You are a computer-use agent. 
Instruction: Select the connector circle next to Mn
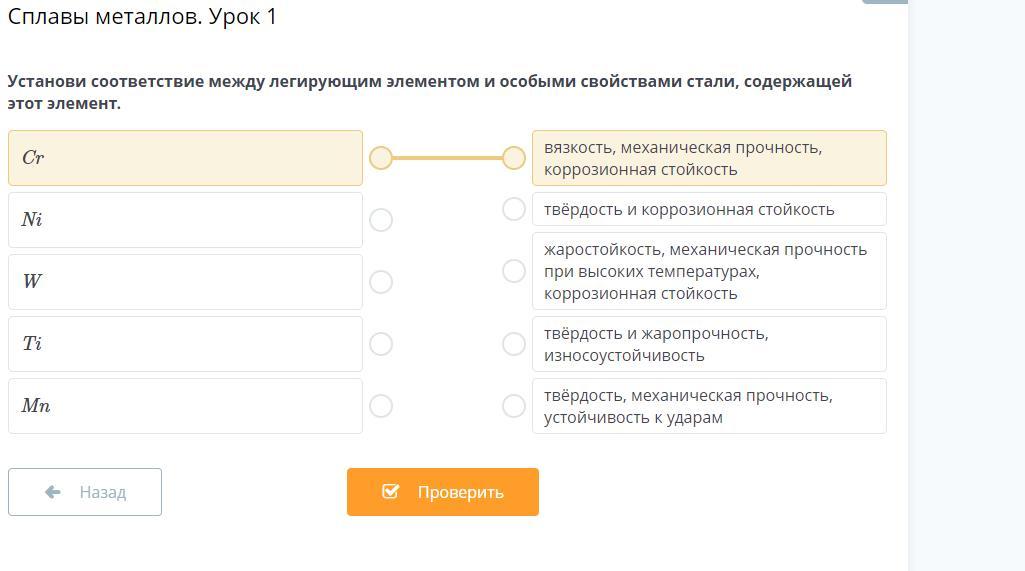(381, 406)
